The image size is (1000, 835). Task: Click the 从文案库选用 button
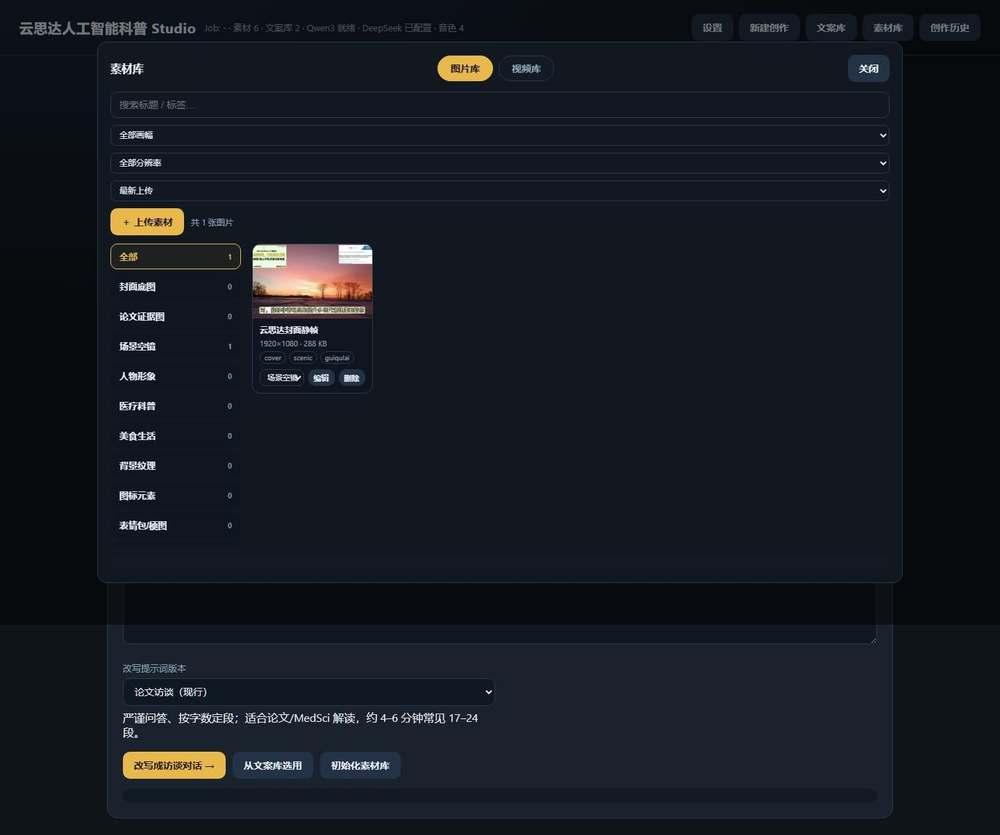click(x=272, y=765)
